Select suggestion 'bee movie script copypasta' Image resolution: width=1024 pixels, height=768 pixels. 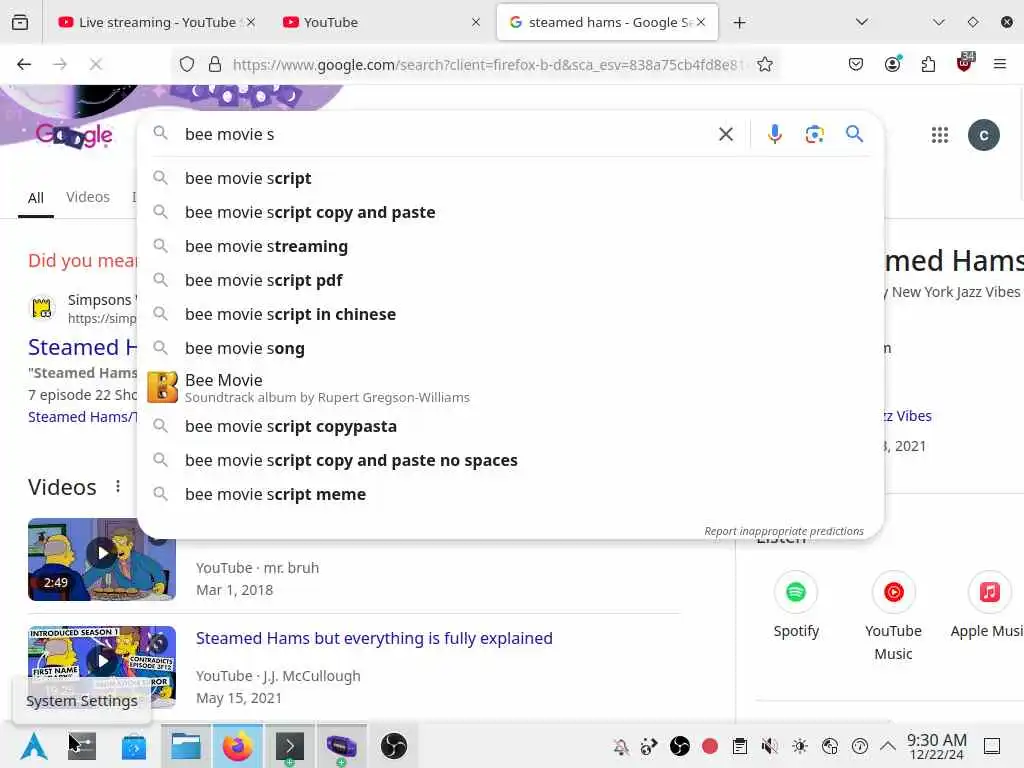tap(510, 426)
